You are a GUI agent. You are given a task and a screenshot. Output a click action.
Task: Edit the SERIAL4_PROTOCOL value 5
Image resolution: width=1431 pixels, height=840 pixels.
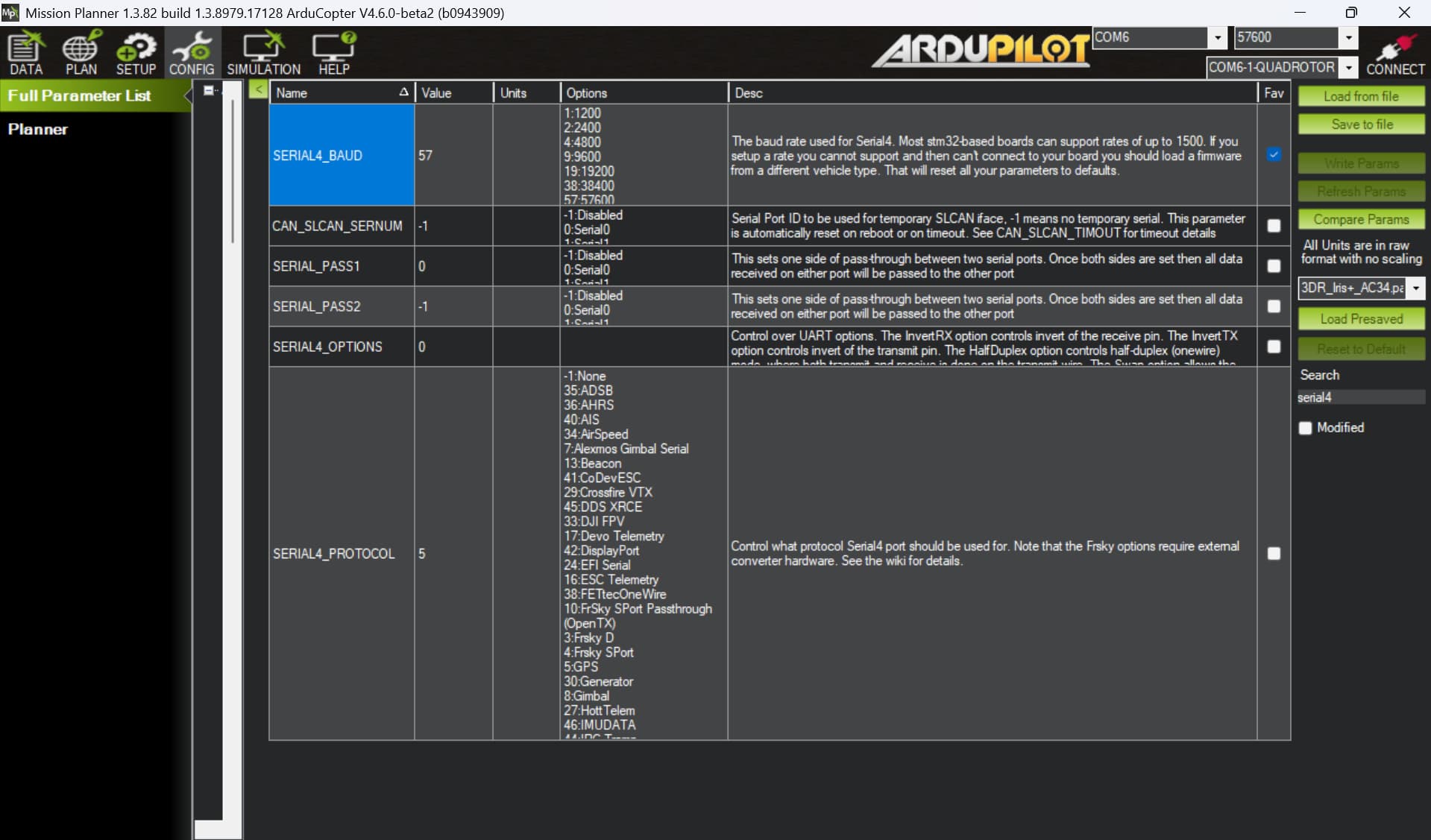tap(453, 553)
